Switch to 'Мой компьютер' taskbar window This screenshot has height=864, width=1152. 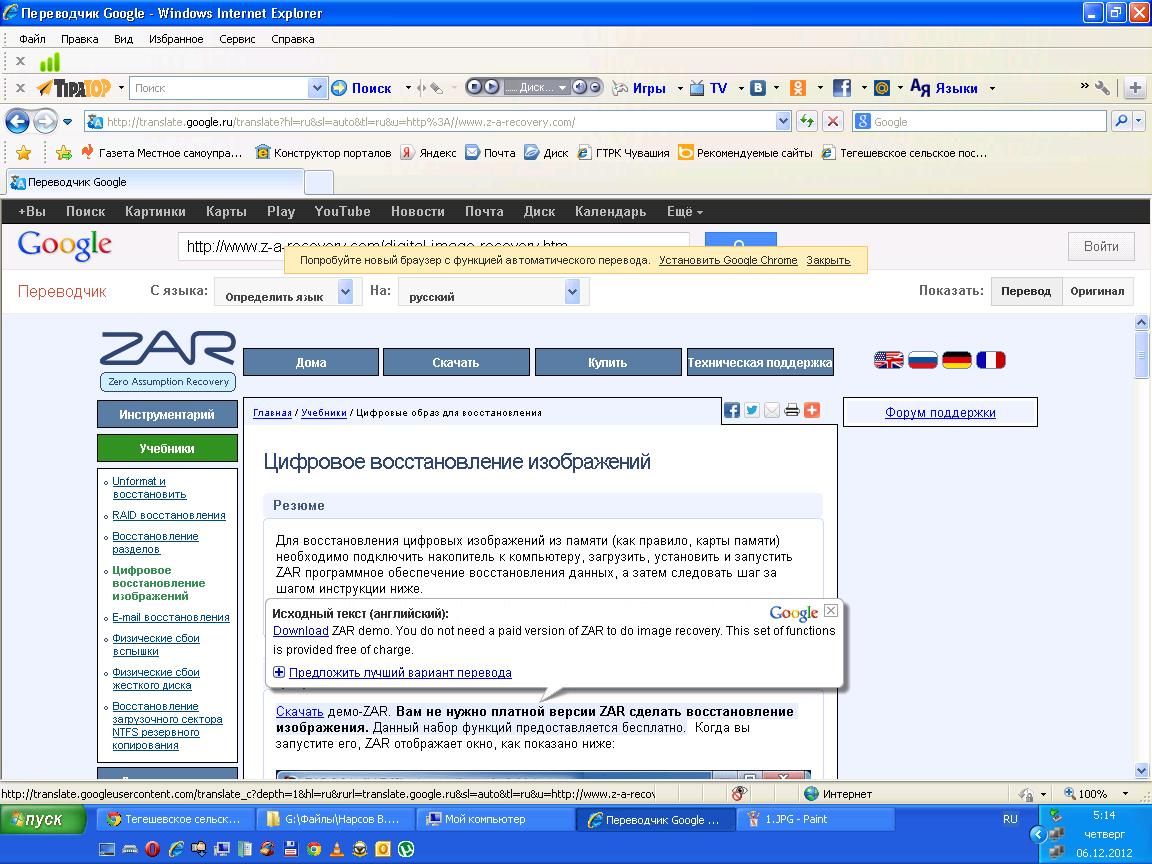tap(494, 819)
